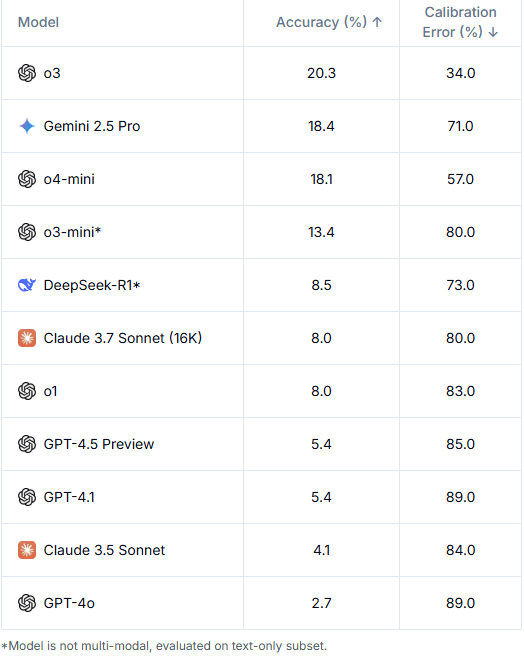Select the Accuracy (%) header text
524x656 pixels.
[x=321, y=22]
